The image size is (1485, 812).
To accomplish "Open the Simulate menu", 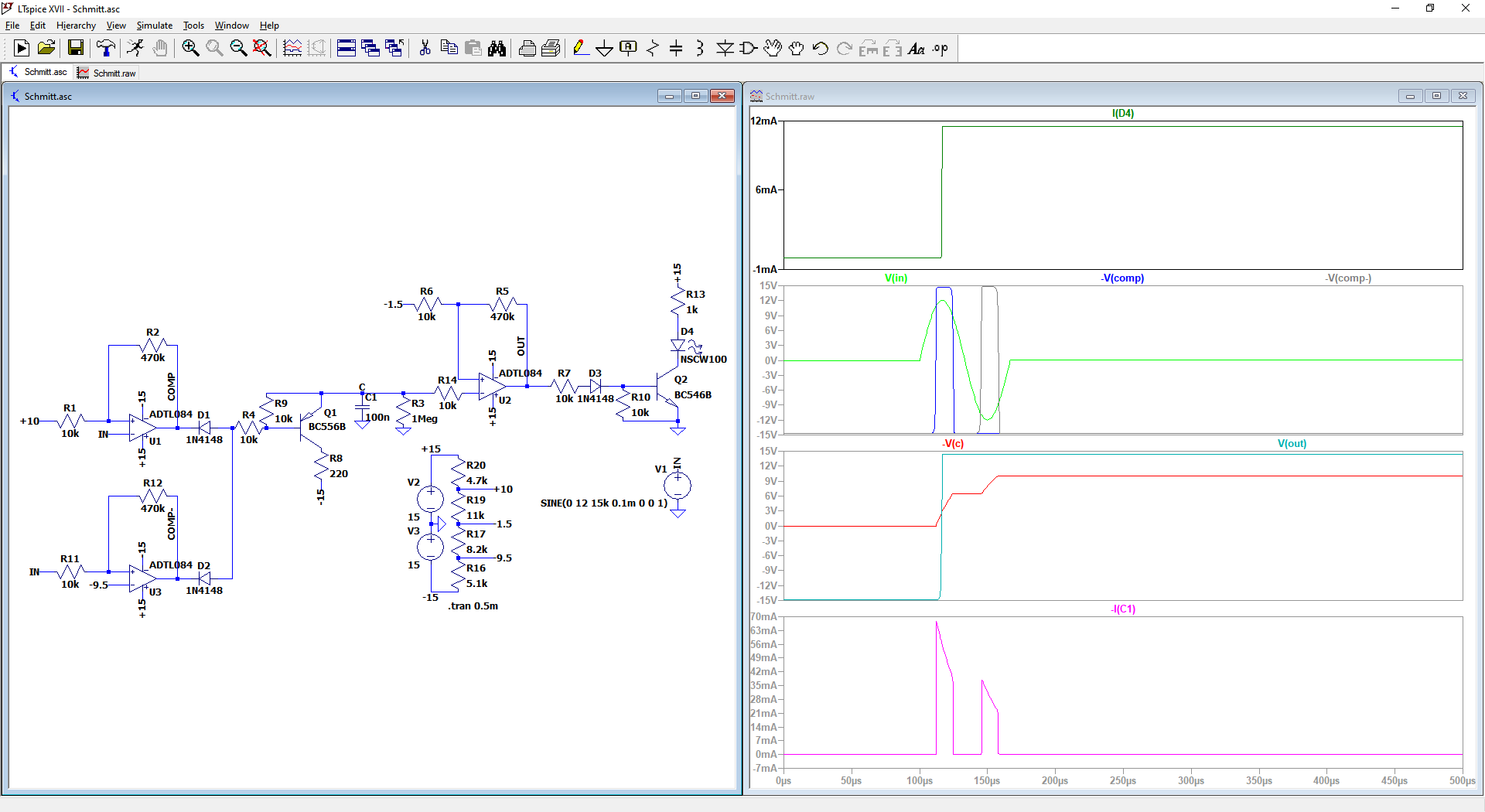I will point(155,26).
